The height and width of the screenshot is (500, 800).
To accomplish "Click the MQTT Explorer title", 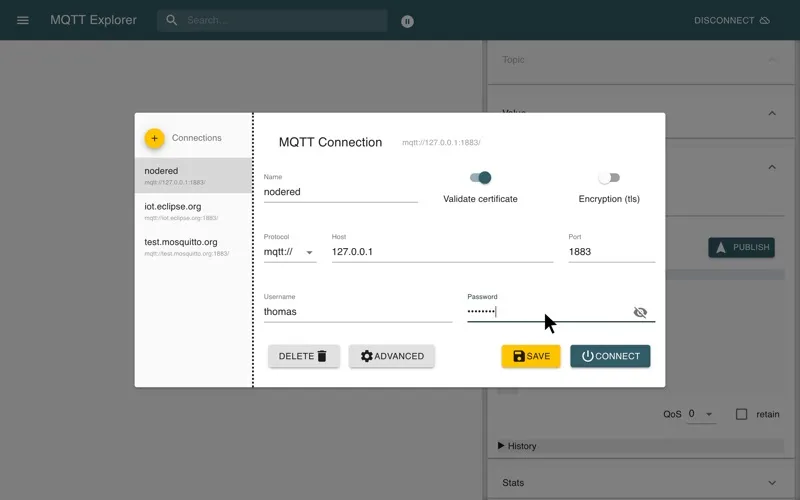I will 93,20.
